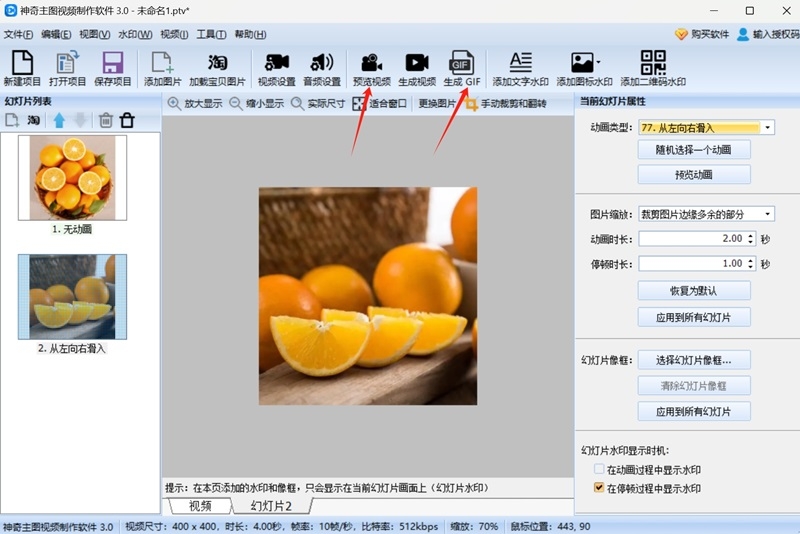
Task: Click add-slide page icon in slide list
Action: [x=12, y=120]
